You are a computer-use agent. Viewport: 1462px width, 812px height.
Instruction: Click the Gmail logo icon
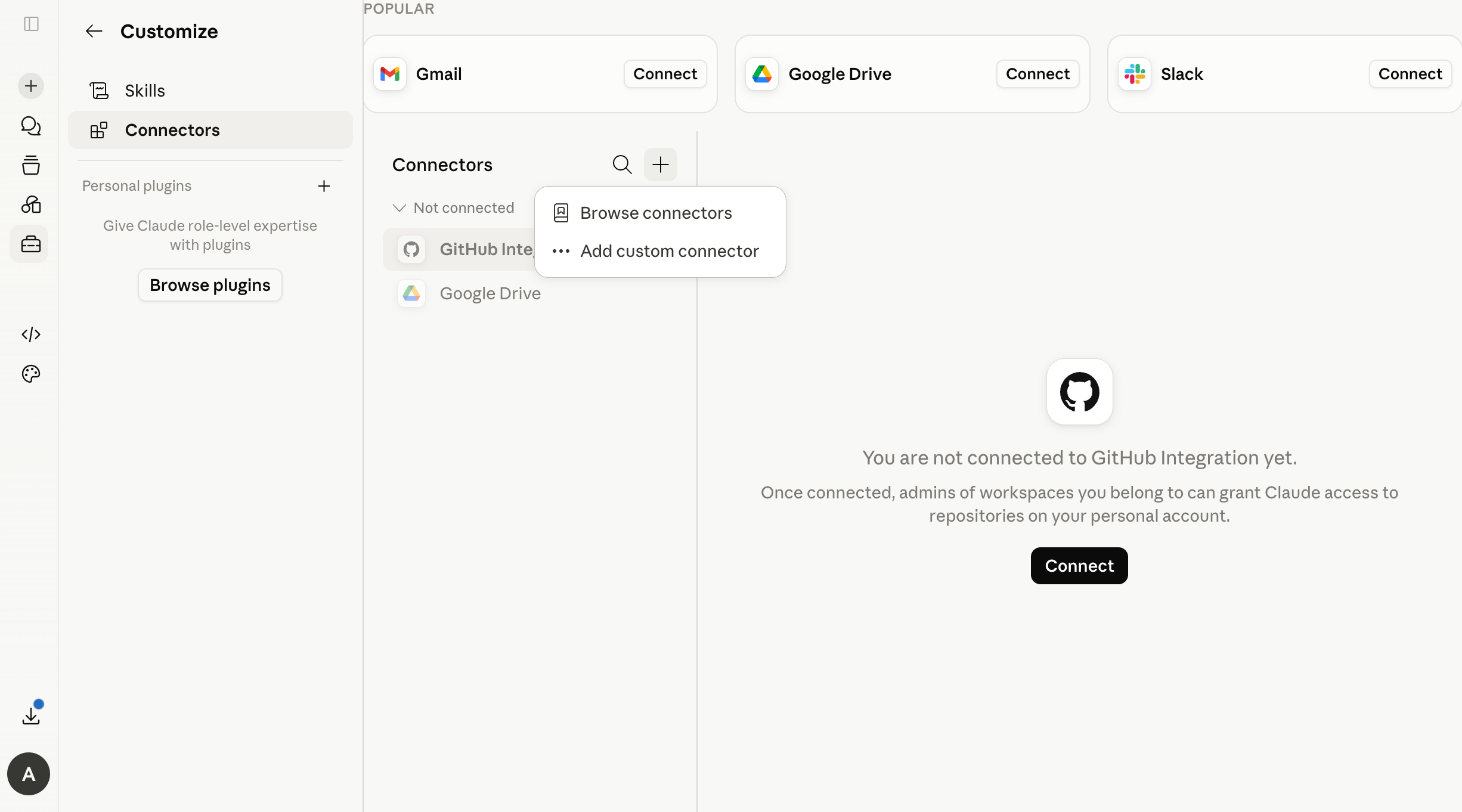390,74
